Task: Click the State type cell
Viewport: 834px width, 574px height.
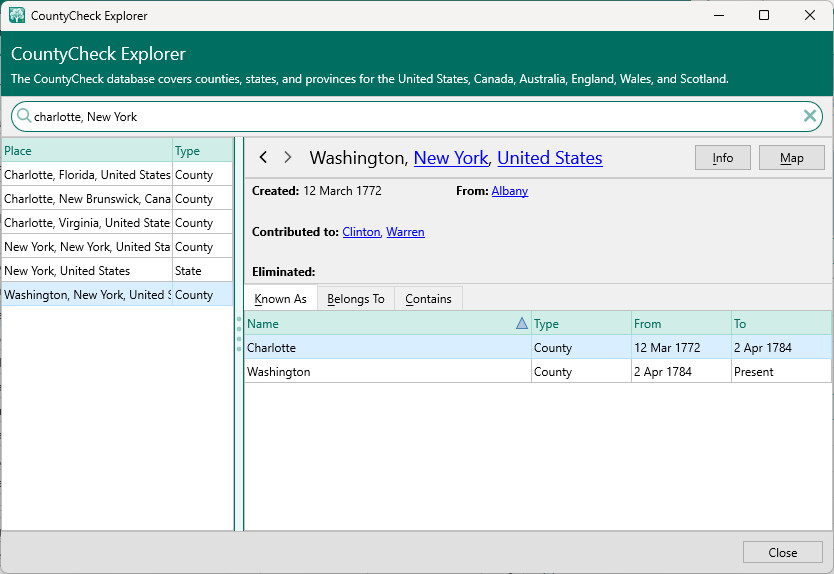Action: click(203, 270)
